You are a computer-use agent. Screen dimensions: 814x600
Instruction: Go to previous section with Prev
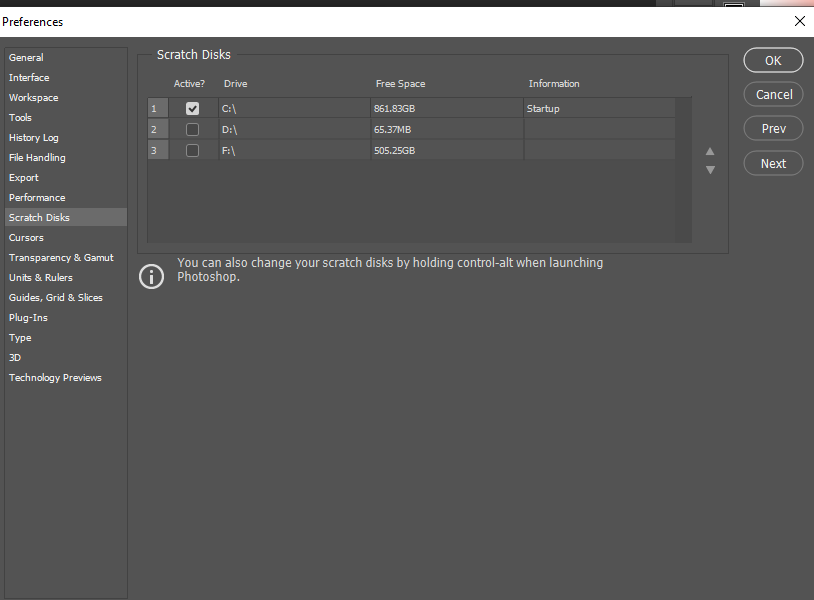point(773,129)
